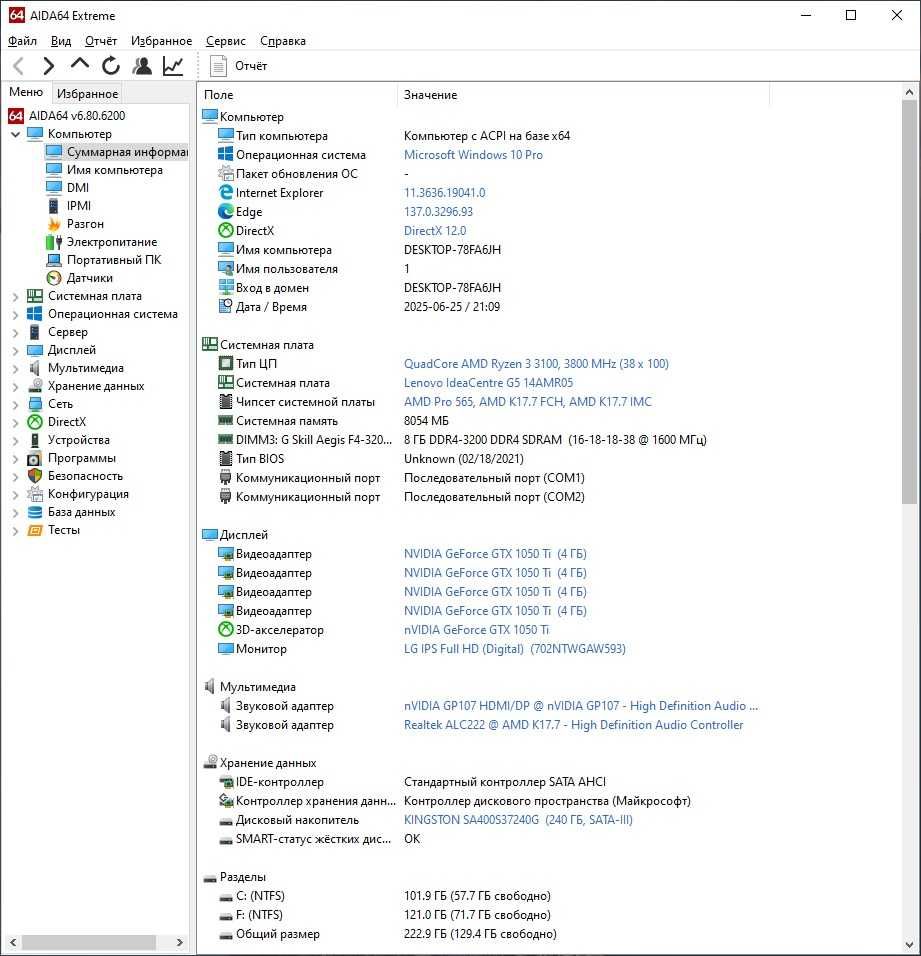Click the Сервер tree icon
This screenshot has width=921, height=956.
[35, 332]
